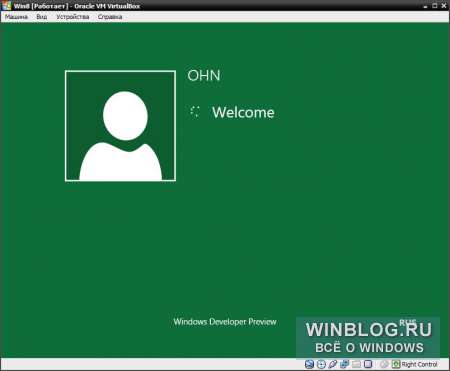The width and height of the screenshot is (450, 371).
Task: Click the OHN username text
Action: point(204,76)
